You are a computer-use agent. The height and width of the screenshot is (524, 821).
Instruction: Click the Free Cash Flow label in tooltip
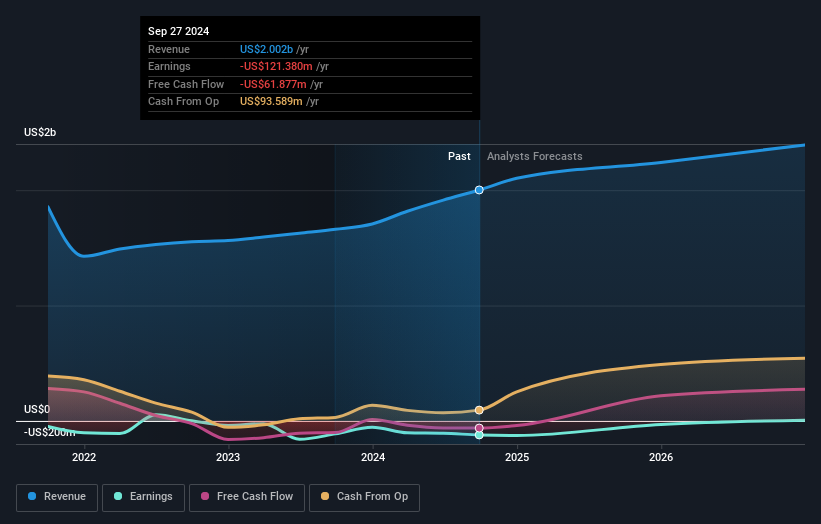[186, 84]
